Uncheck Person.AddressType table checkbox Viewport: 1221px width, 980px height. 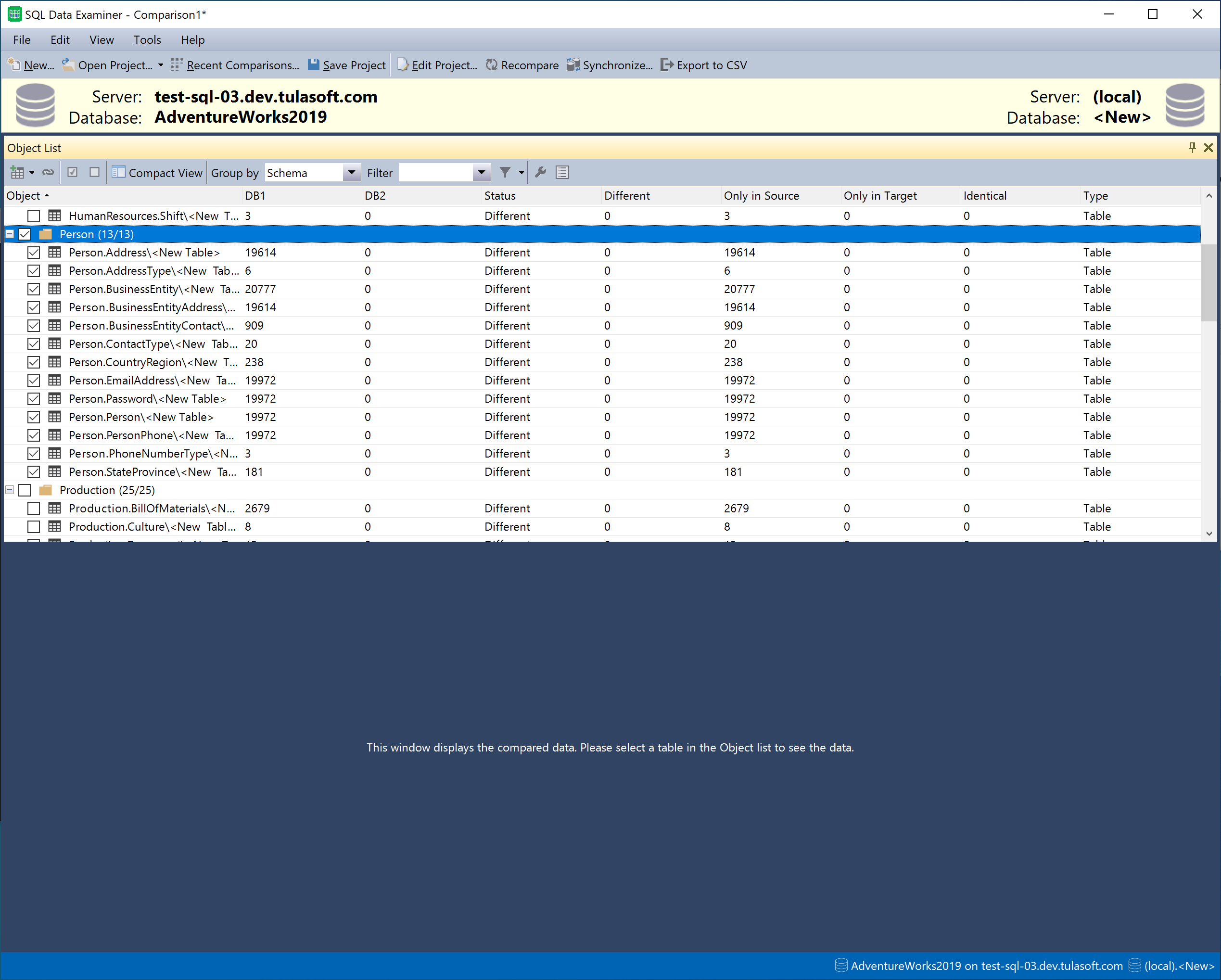33,271
